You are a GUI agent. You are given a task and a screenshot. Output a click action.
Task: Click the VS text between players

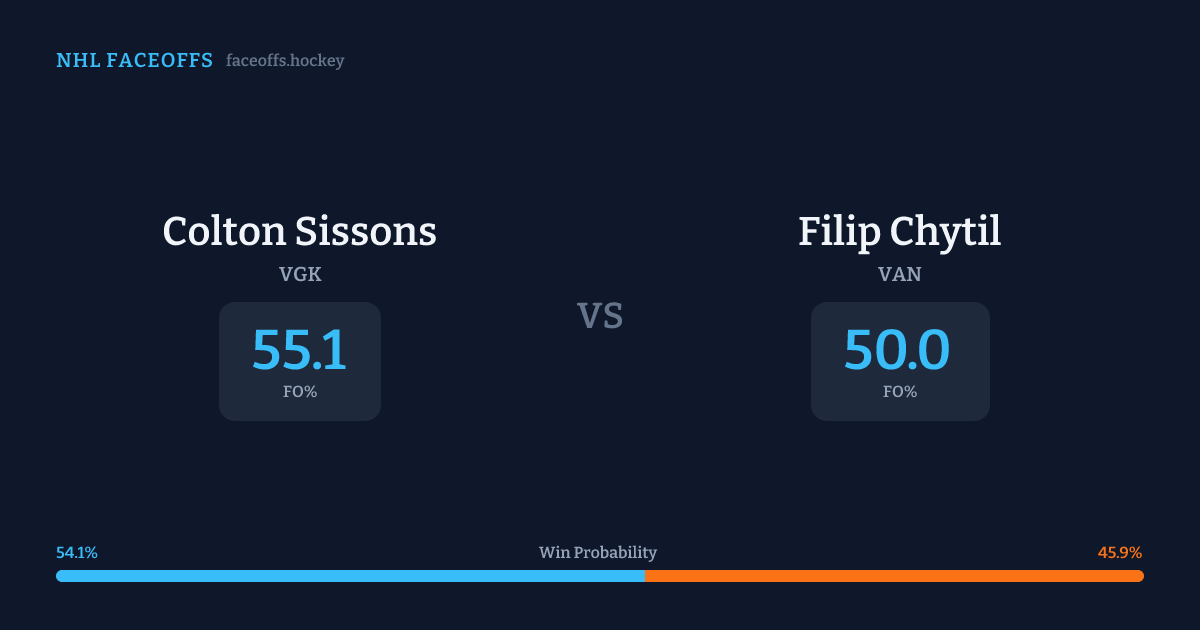pos(600,316)
